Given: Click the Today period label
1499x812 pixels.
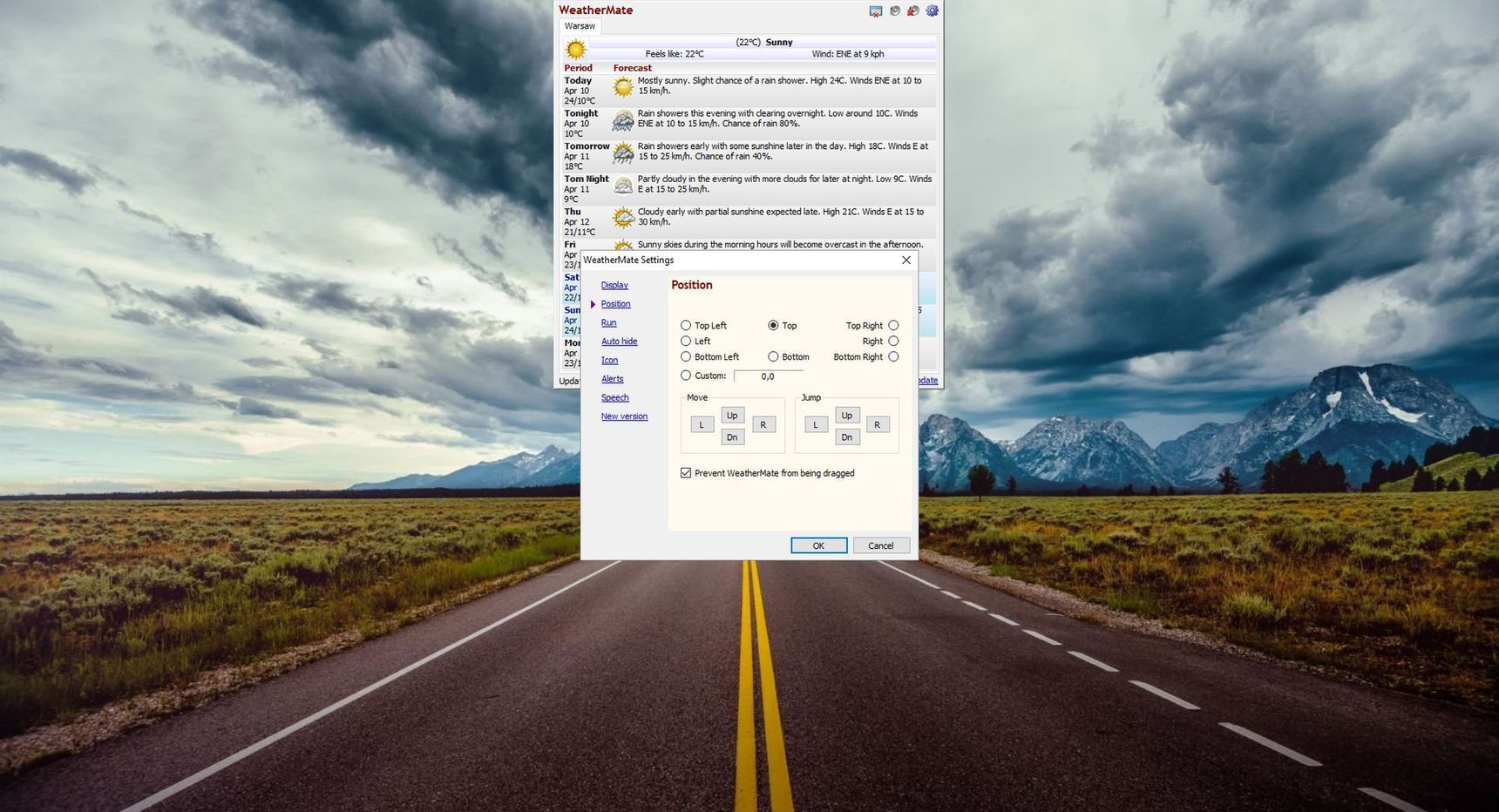Looking at the screenshot, I should [x=578, y=80].
